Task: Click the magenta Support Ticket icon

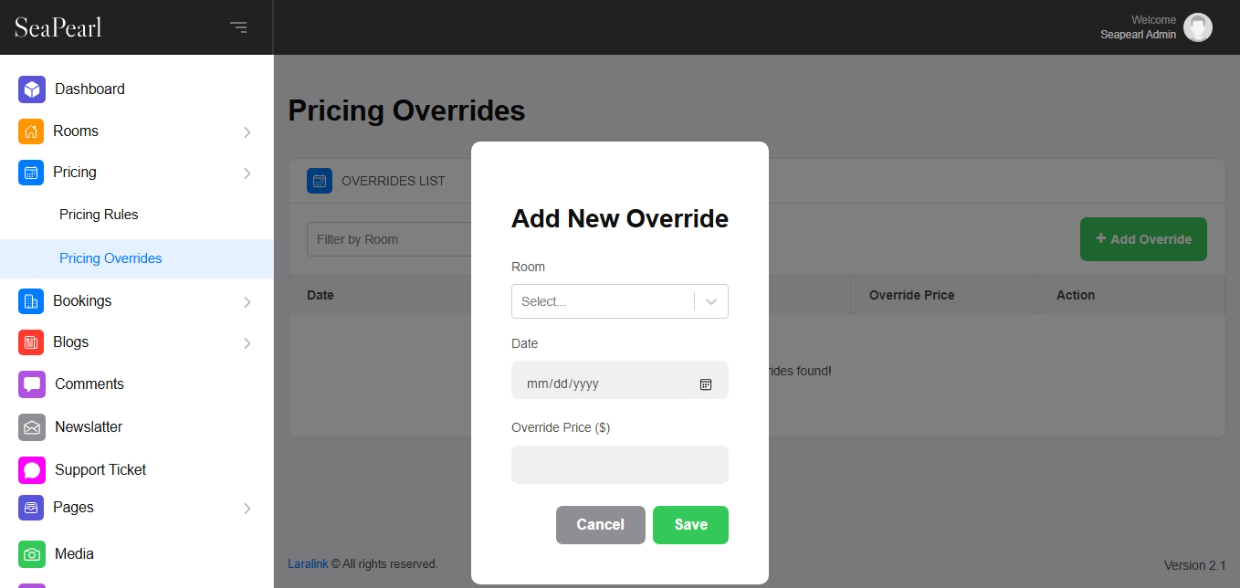Action: click(32, 470)
